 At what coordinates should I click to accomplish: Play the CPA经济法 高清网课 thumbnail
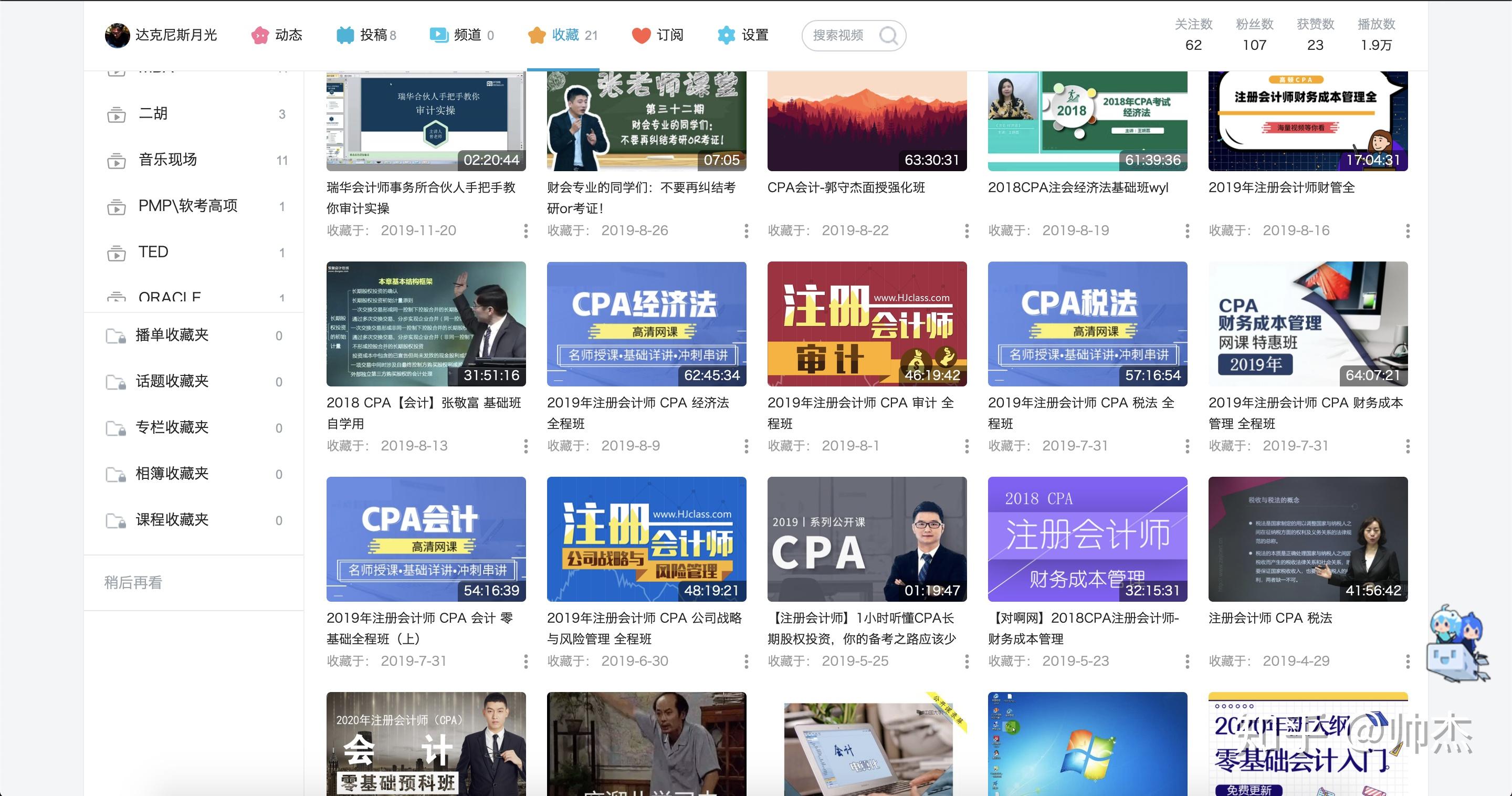[x=647, y=324]
